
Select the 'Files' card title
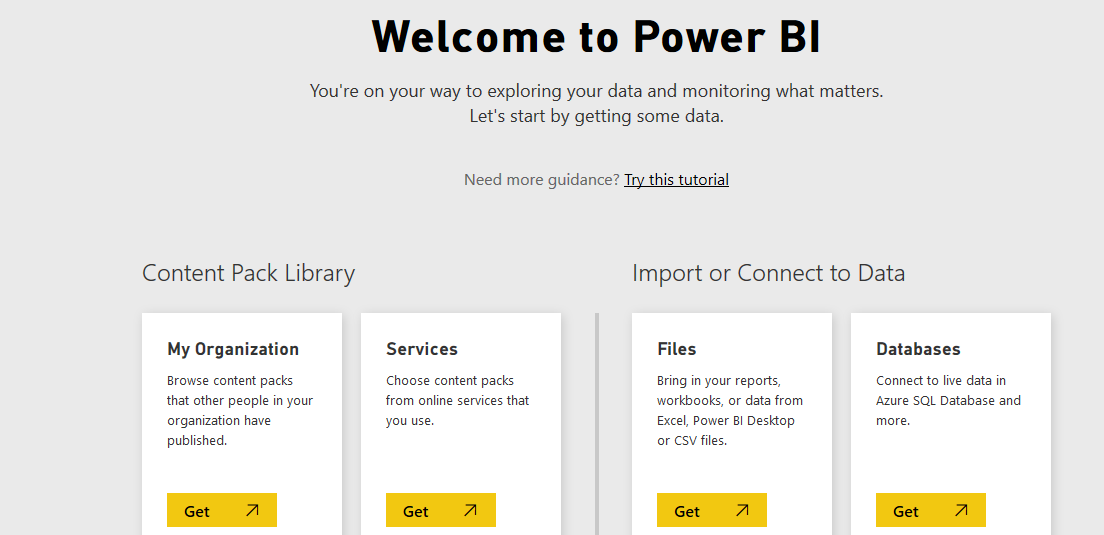pyautogui.click(x=677, y=349)
